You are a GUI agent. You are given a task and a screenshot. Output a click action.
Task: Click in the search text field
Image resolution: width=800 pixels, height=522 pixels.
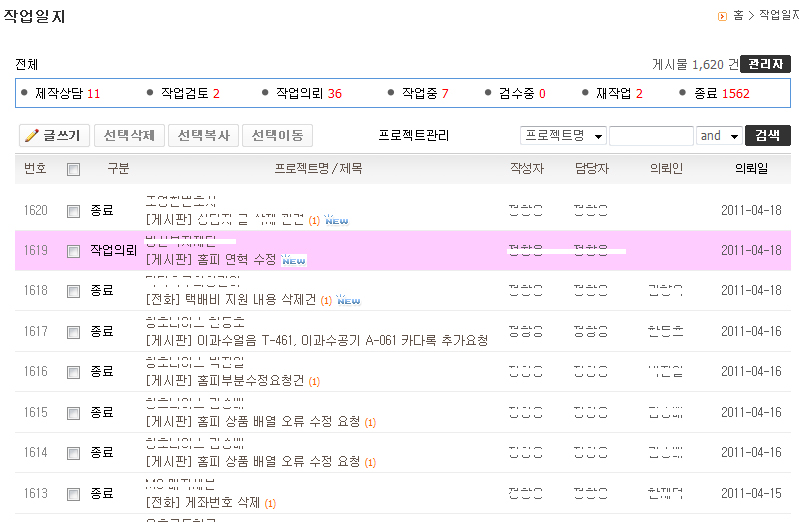tap(651, 136)
